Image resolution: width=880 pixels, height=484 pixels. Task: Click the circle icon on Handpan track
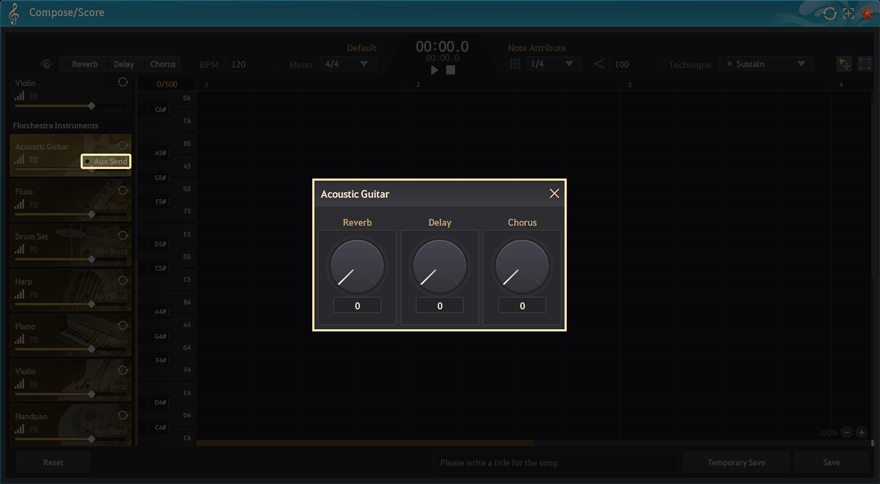click(122, 415)
